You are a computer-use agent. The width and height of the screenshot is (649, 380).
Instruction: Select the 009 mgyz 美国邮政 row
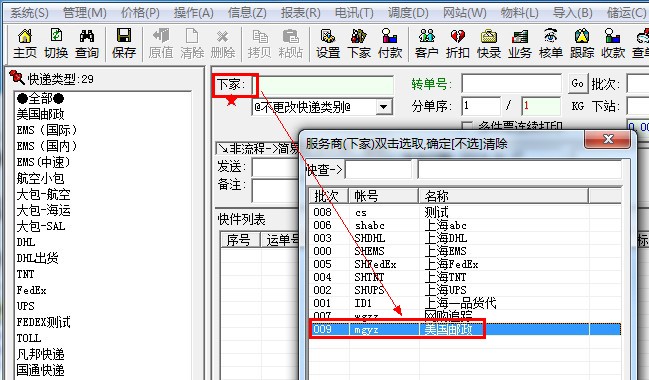[x=465, y=329]
